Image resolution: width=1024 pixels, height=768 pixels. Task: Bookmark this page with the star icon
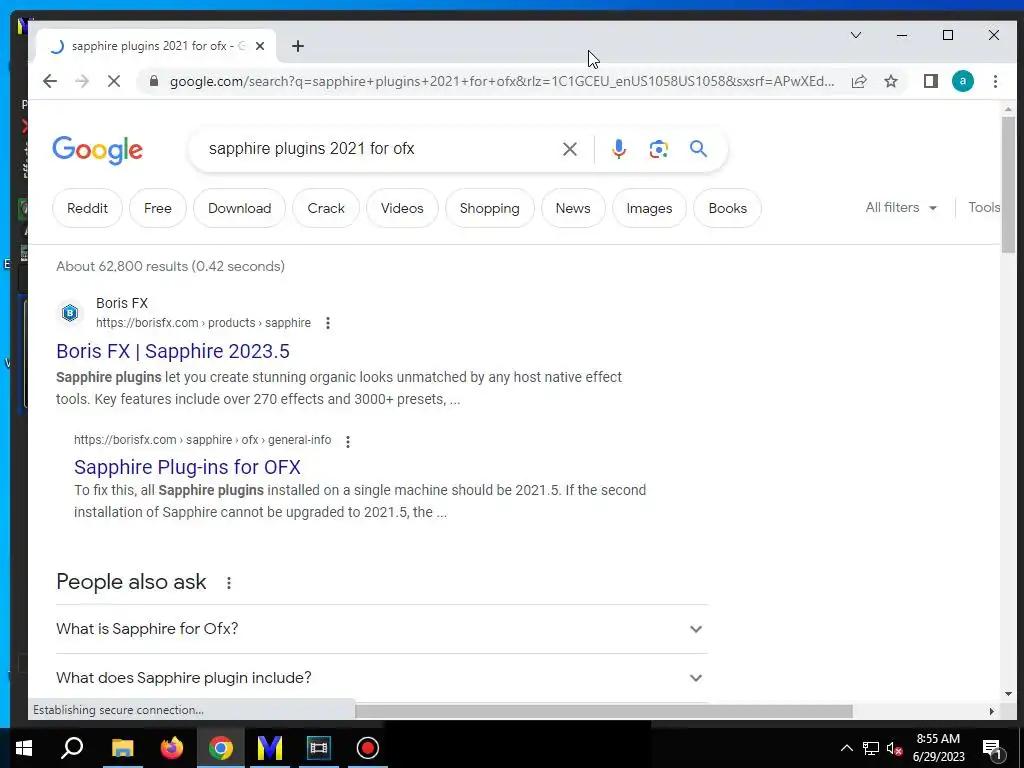[891, 81]
